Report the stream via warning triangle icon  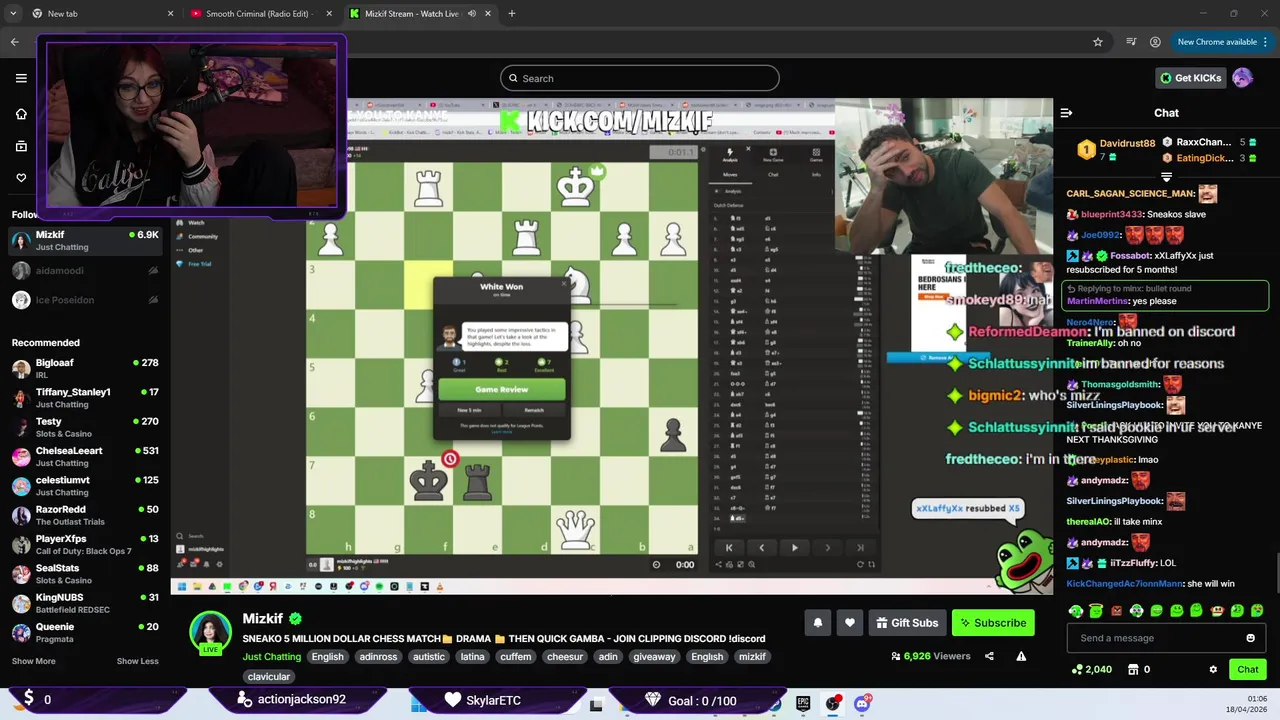pyautogui.click(x=1021, y=656)
